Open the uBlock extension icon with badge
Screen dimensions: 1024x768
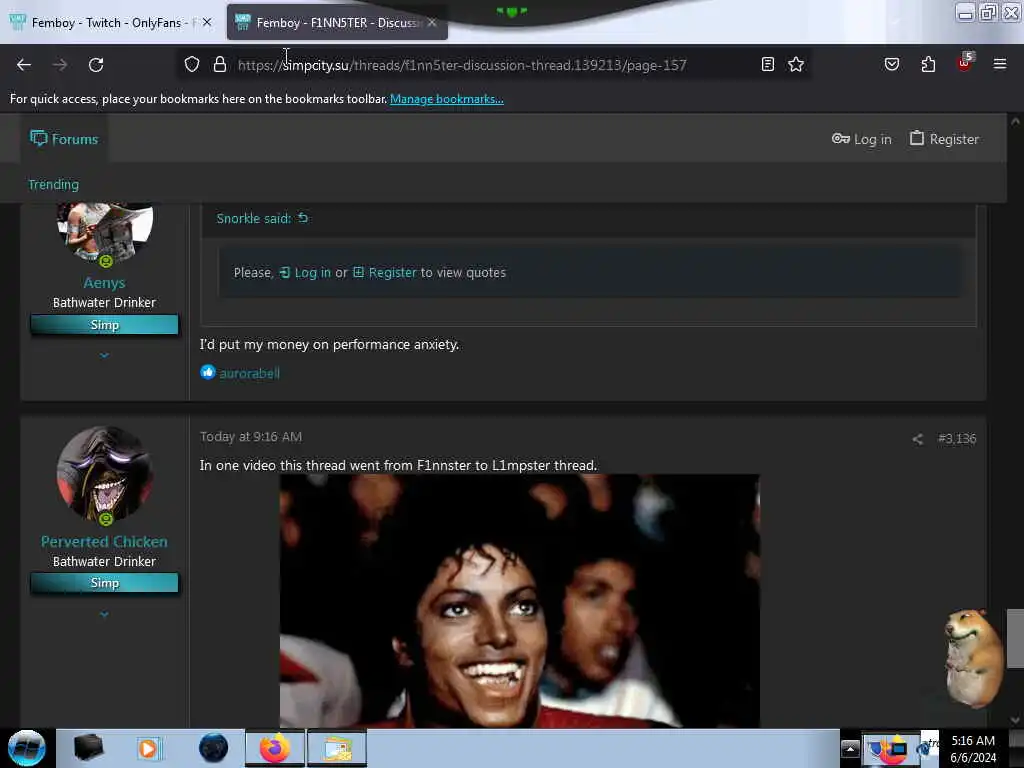pos(965,63)
